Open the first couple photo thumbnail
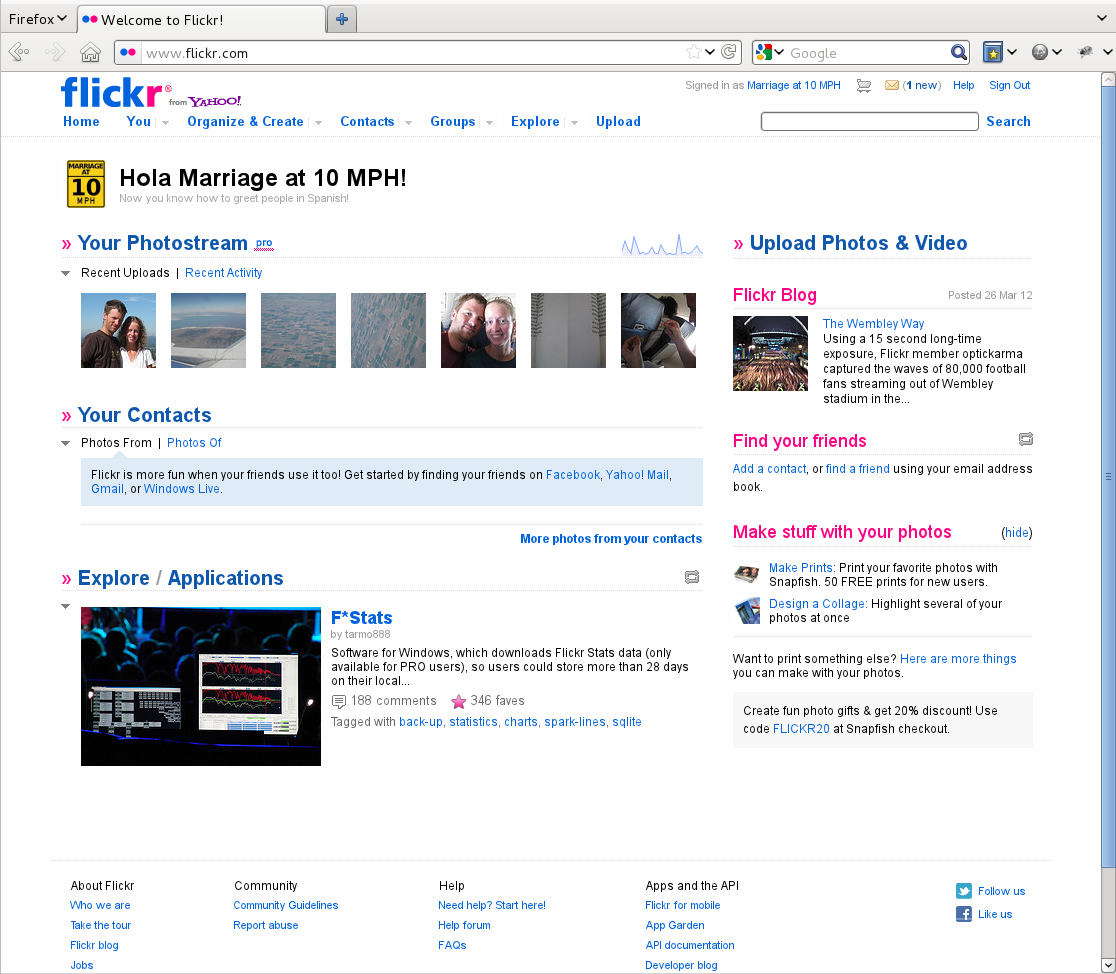This screenshot has width=1116, height=974. [118, 330]
